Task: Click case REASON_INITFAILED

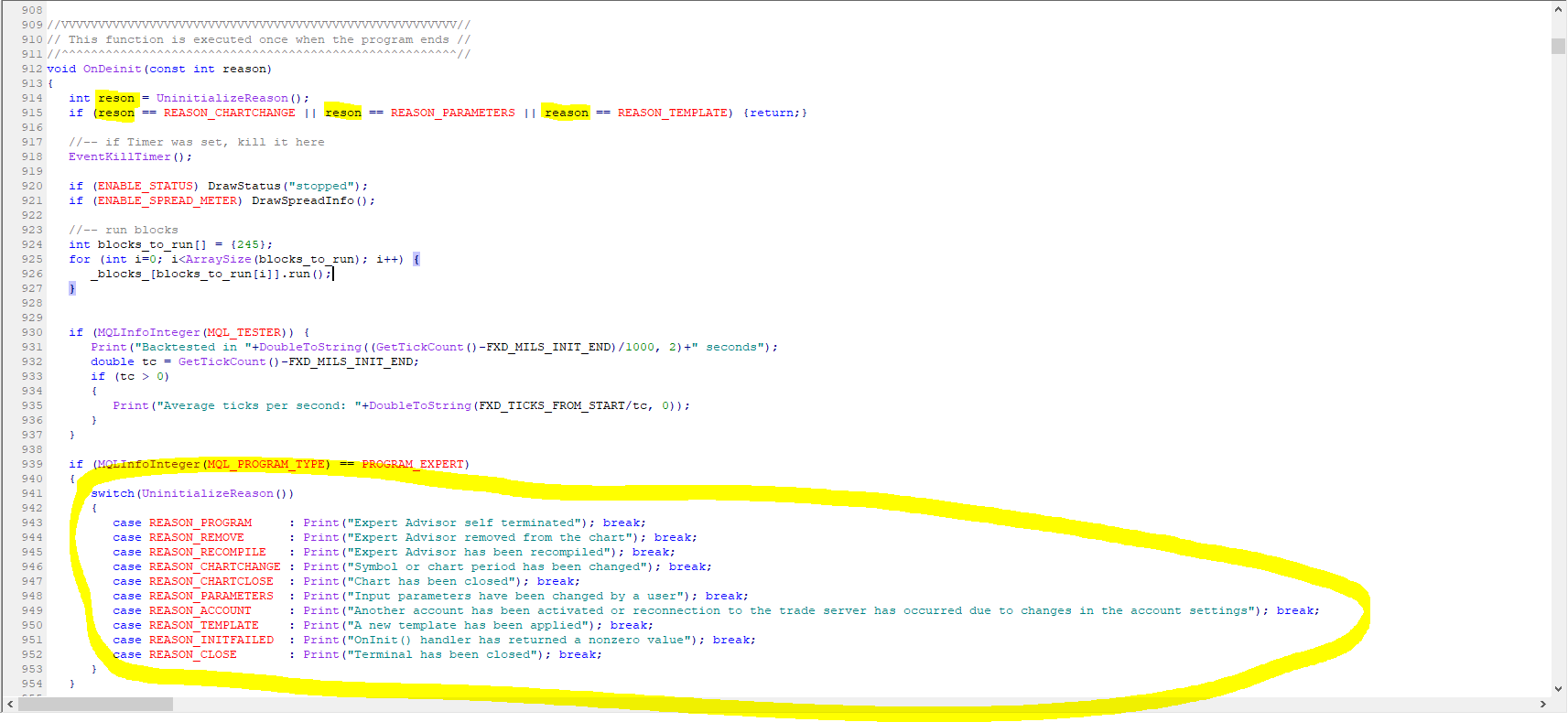Action: (193, 640)
